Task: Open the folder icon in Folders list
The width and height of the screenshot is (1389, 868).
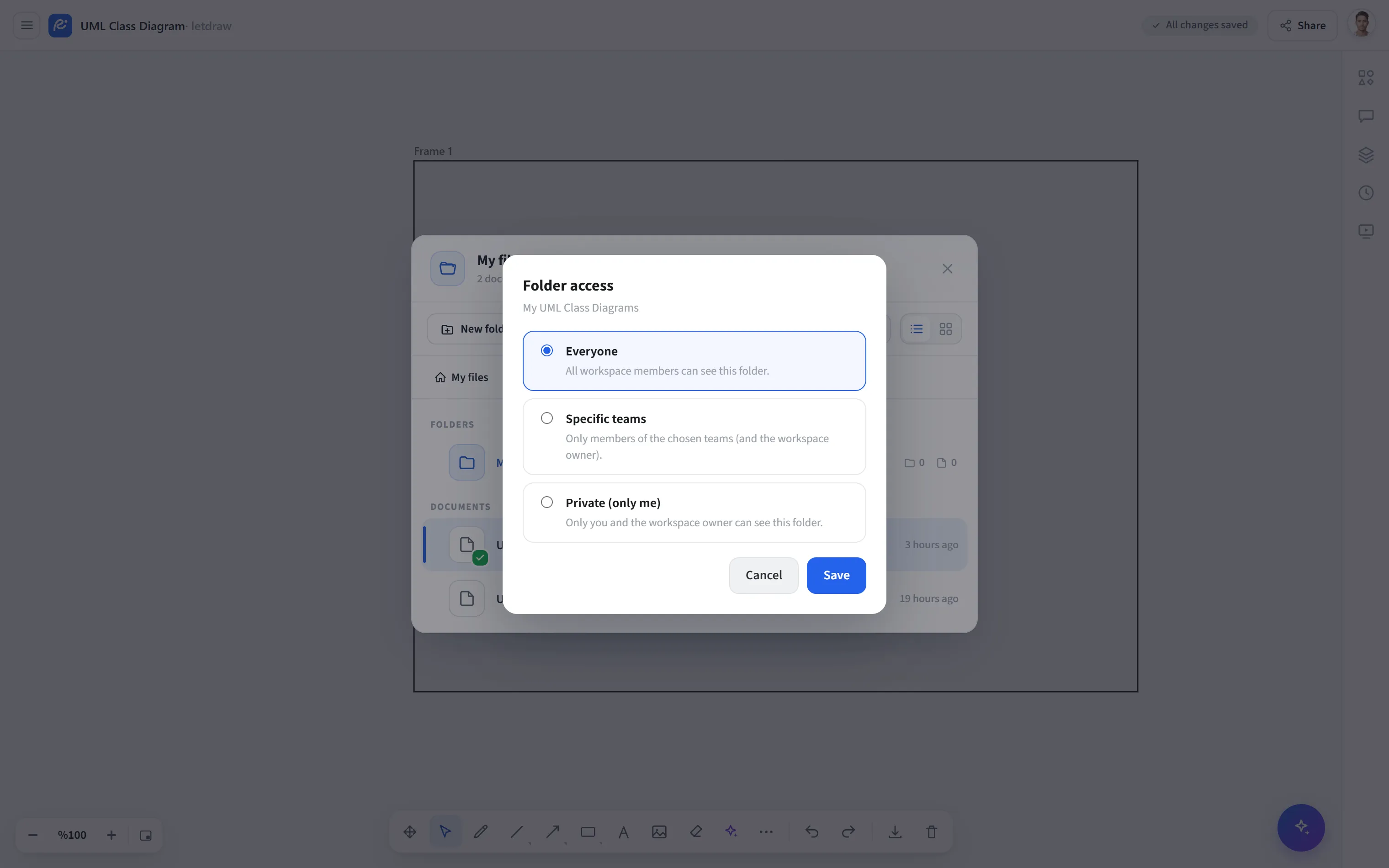Action: tap(467, 462)
